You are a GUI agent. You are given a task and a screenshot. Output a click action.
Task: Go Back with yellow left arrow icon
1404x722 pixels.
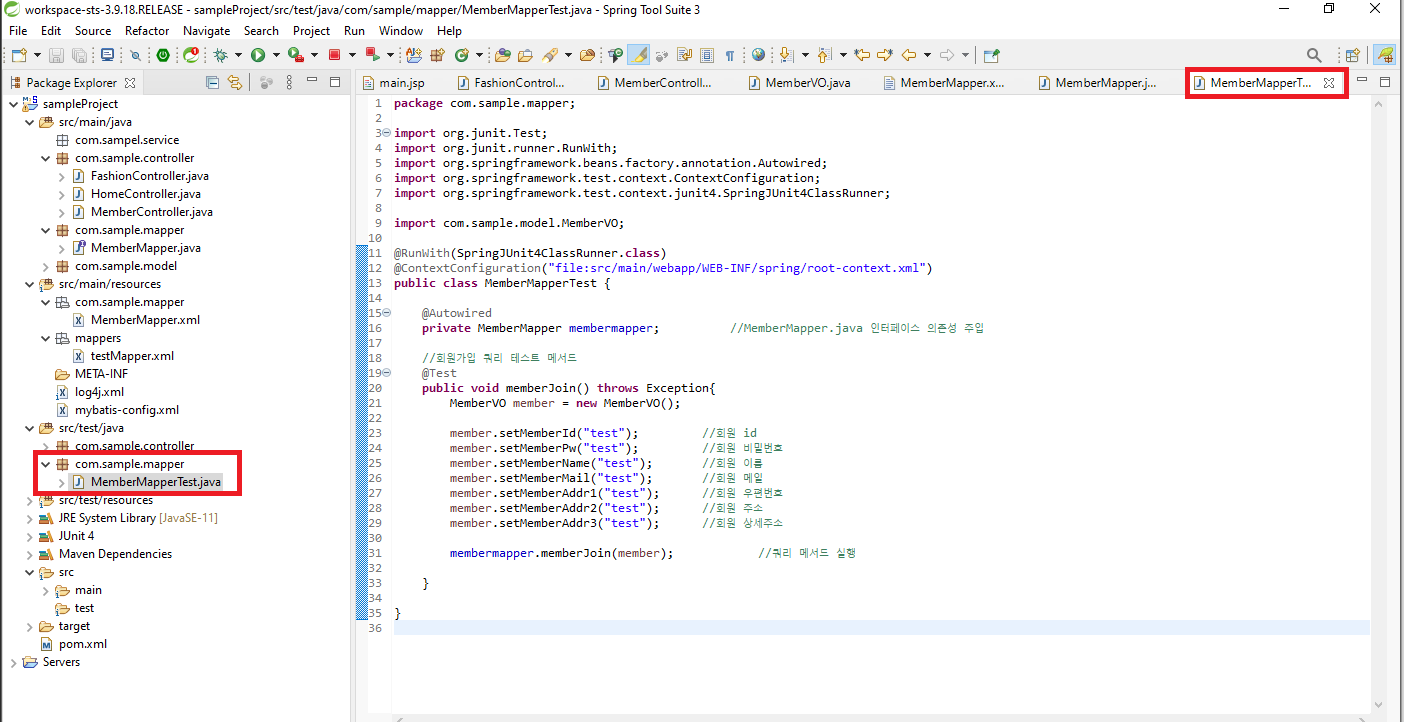[908, 55]
